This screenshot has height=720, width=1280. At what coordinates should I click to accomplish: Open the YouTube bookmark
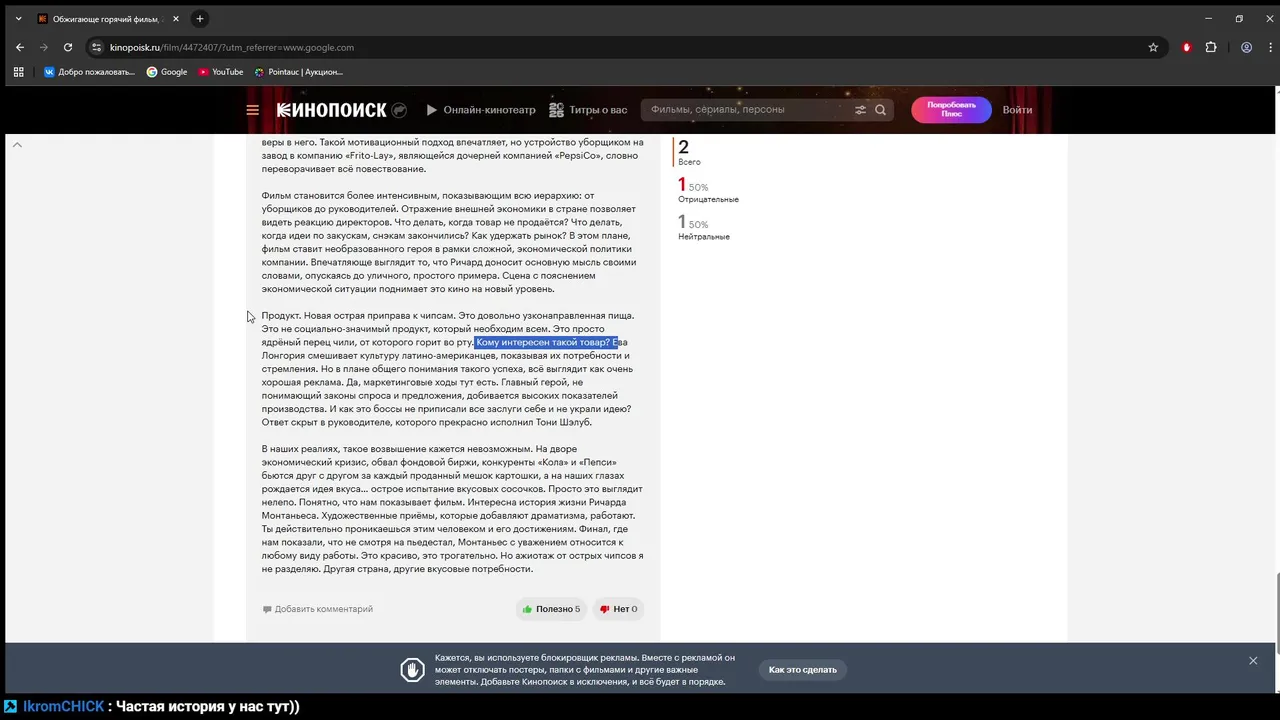(x=221, y=72)
